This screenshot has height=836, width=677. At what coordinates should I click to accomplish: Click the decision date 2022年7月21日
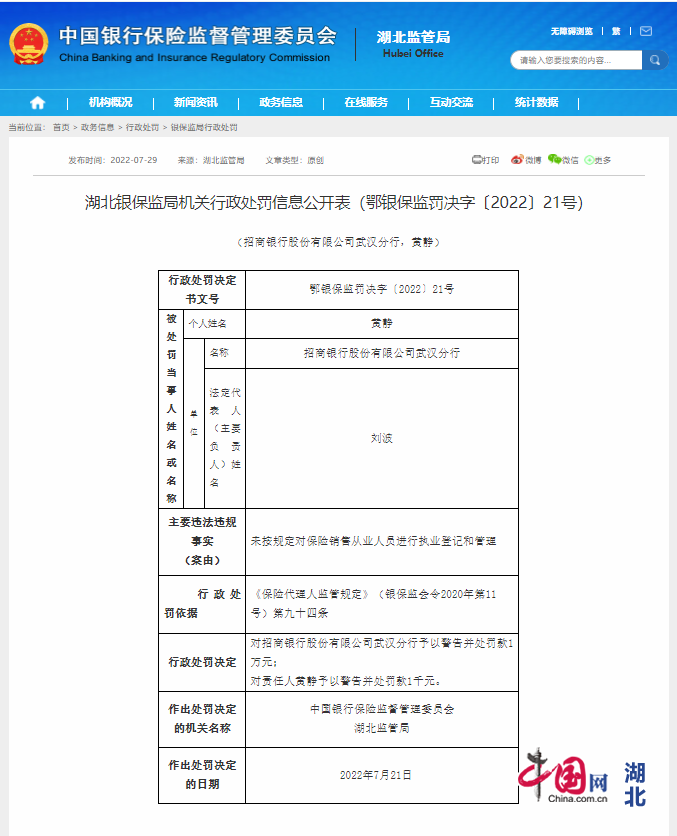pyautogui.click(x=376, y=775)
